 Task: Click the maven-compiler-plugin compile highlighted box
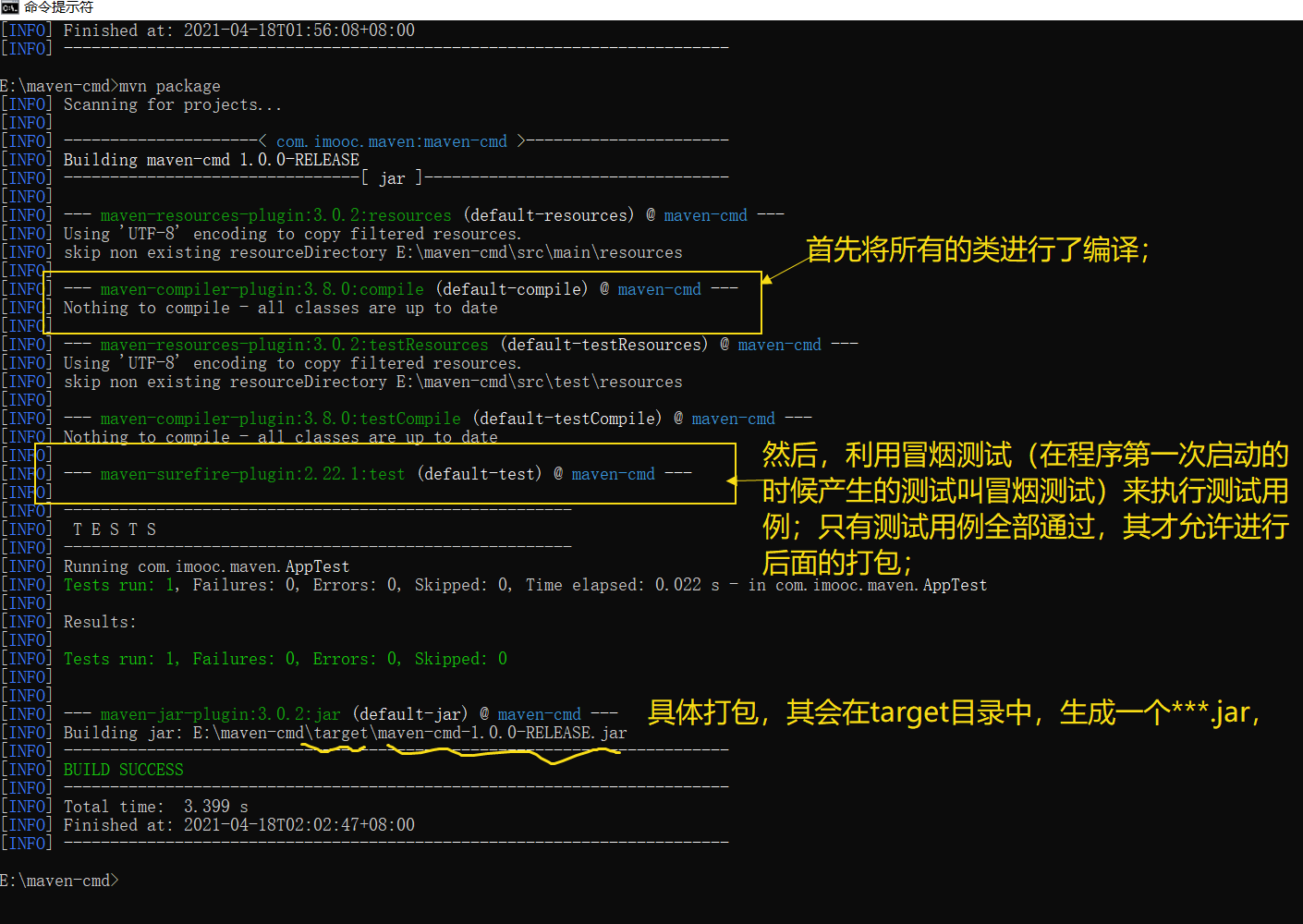point(407,301)
